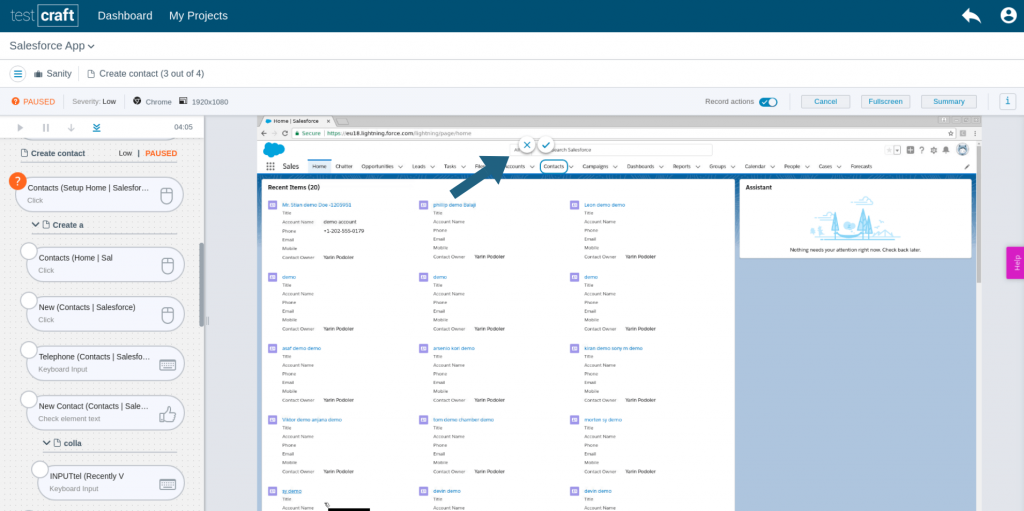This screenshot has width=1024, height=511.
Task: Select the Create contact test header
Action: tap(53, 153)
